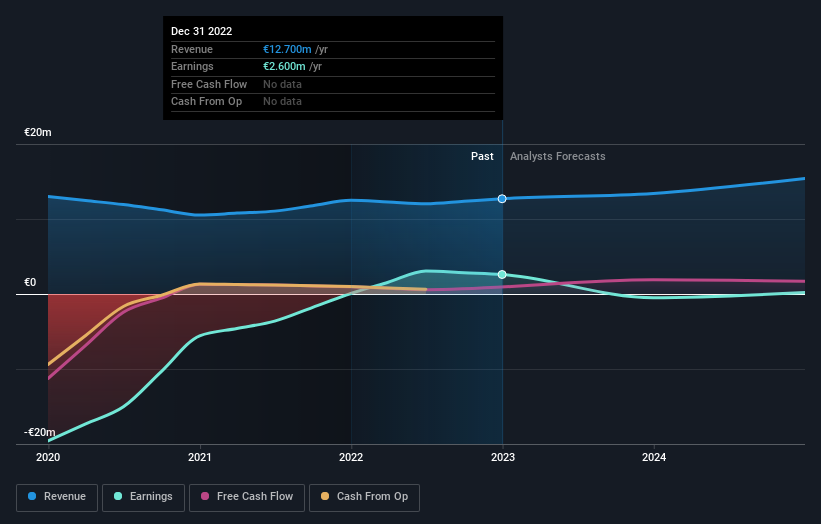The image size is (821, 524).
Task: Click the teal Earnings legend dot
Action: 118,496
